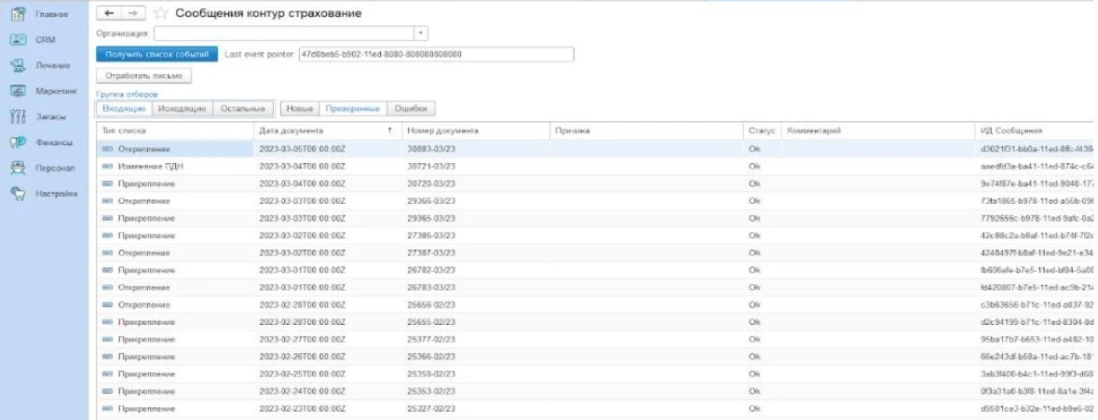Click the Организация input field
Image resolution: width=1098 pixels, height=420 pixels.
point(284,33)
